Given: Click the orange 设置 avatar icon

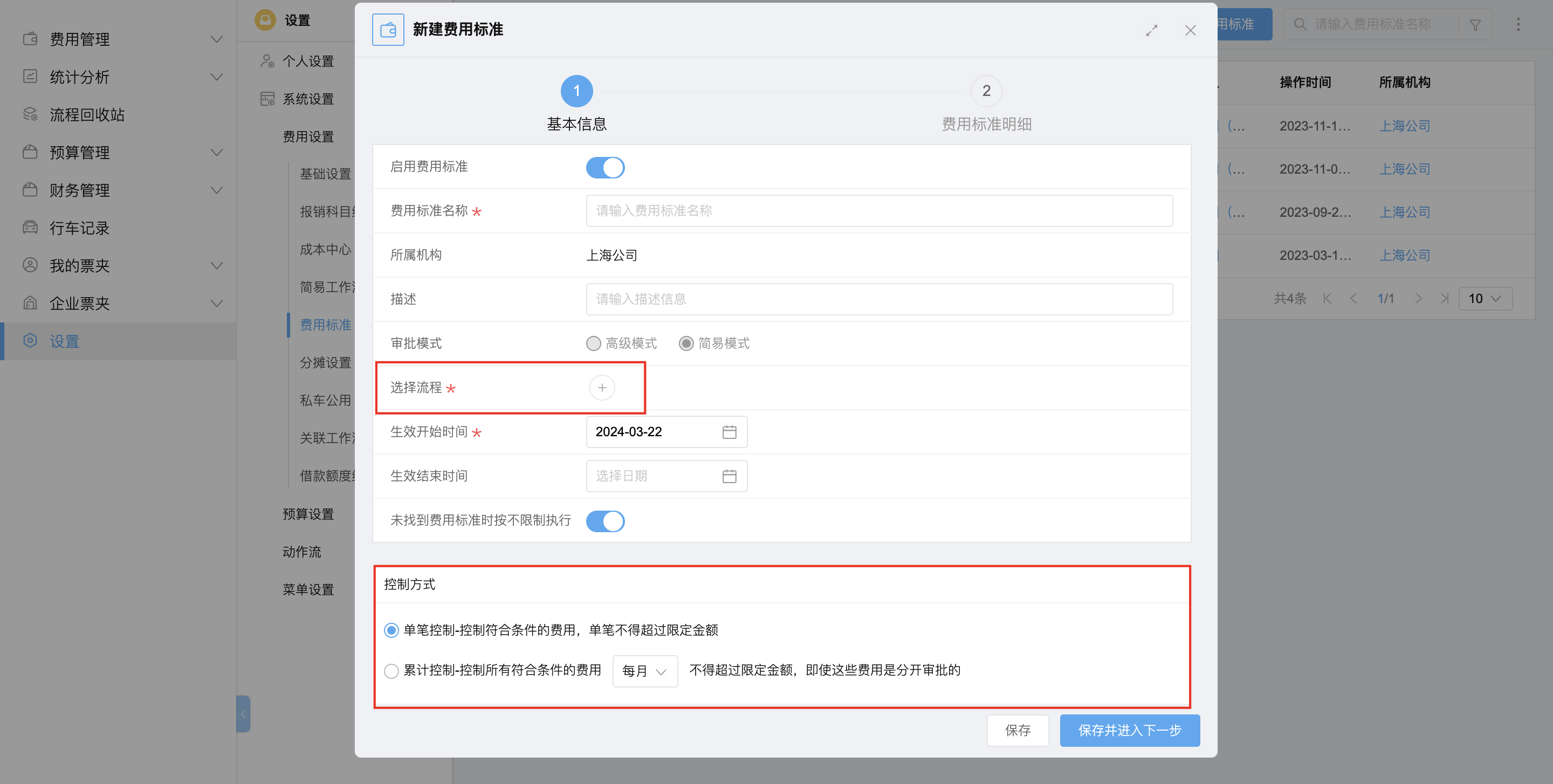Looking at the screenshot, I should 265,20.
